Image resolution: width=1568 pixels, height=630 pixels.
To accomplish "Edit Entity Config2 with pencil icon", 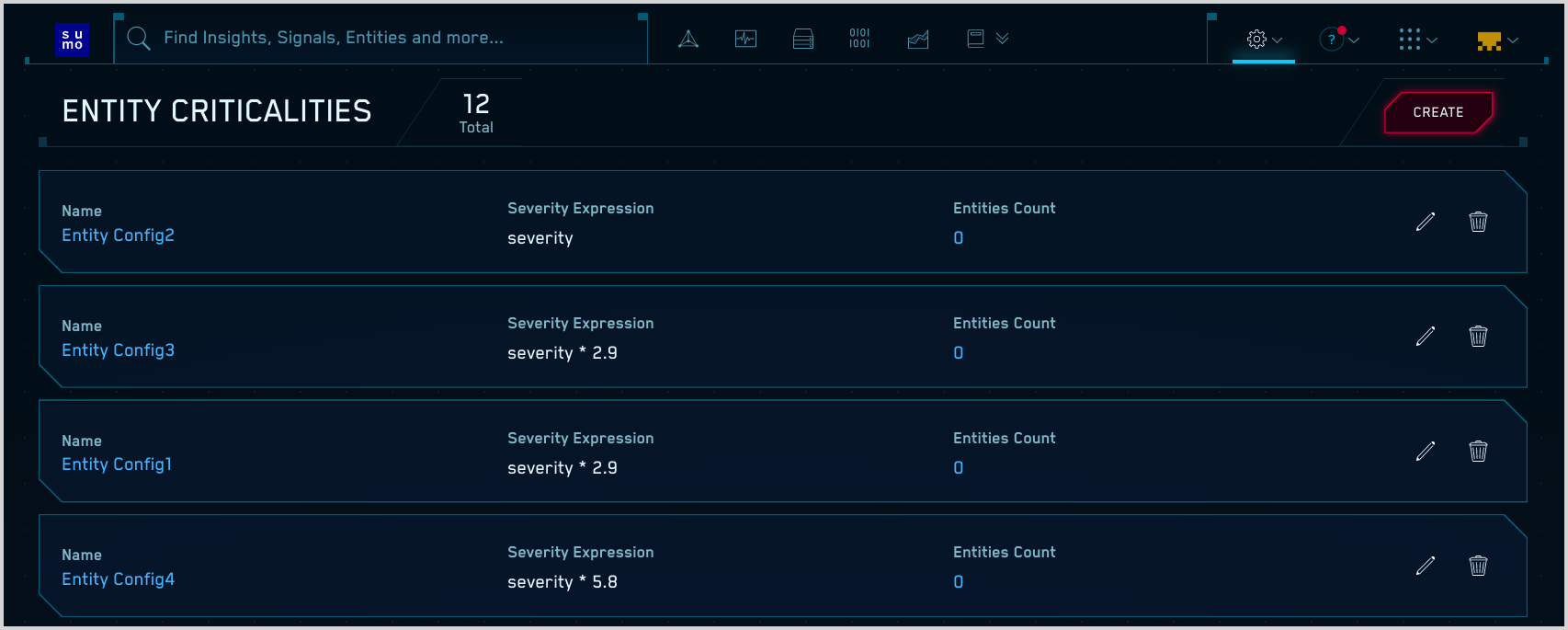I will click(1425, 222).
